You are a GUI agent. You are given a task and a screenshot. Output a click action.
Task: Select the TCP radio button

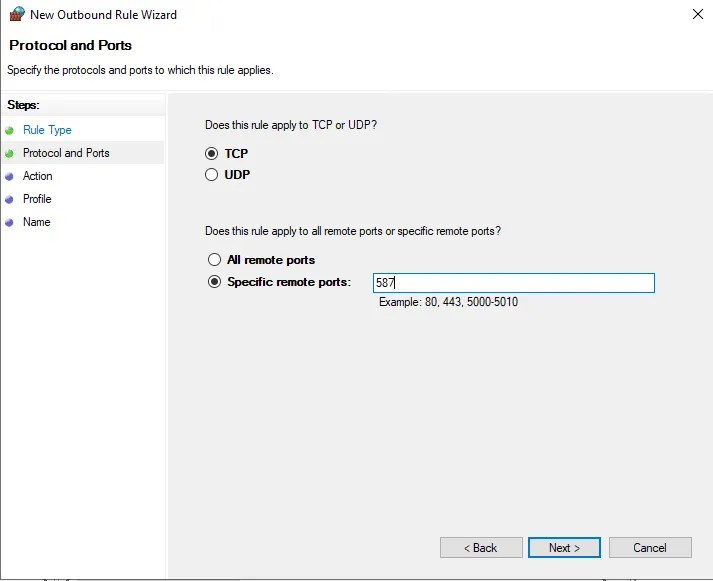coord(212,154)
